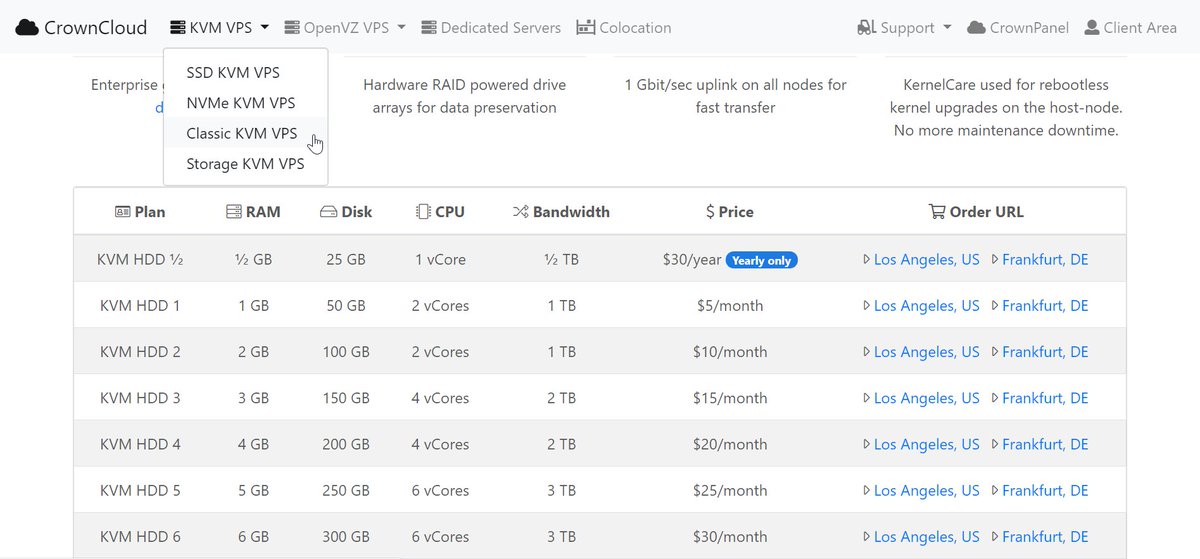Click the $30/year price text
The width and height of the screenshot is (1200, 559).
click(x=691, y=260)
